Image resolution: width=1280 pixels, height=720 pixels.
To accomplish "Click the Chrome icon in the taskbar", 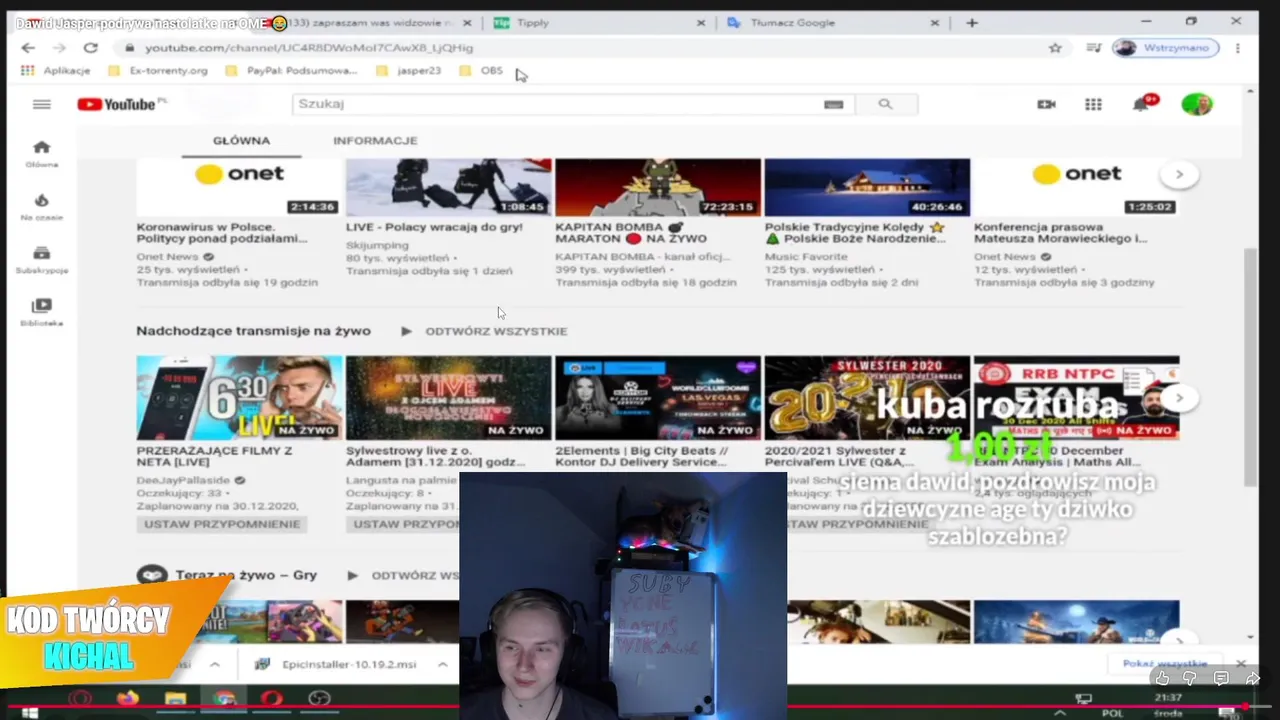I will pyautogui.click(x=224, y=698).
